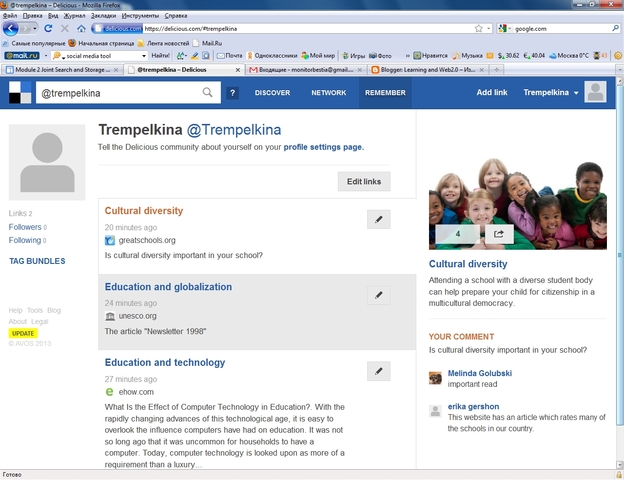The width and height of the screenshot is (624, 480).
Task: Open the NETWORK section
Action: pos(329,93)
